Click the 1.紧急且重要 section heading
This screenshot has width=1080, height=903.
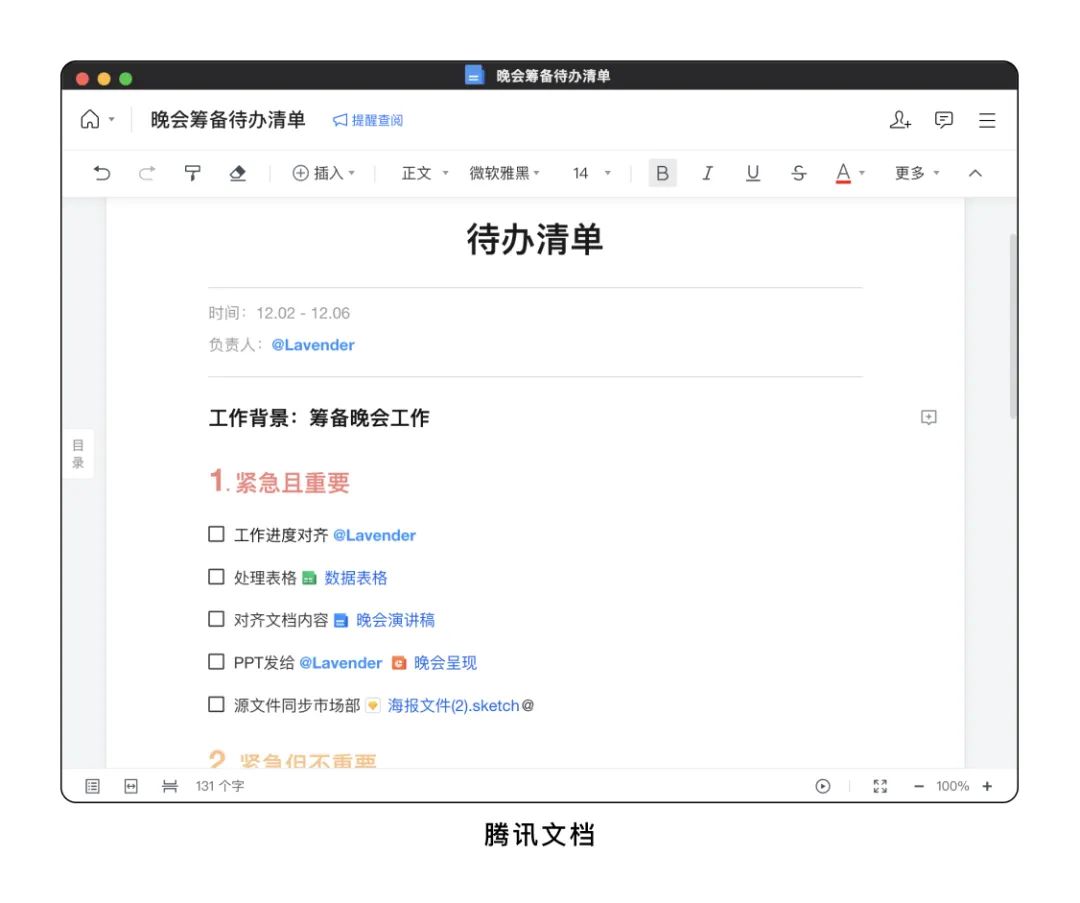280,481
